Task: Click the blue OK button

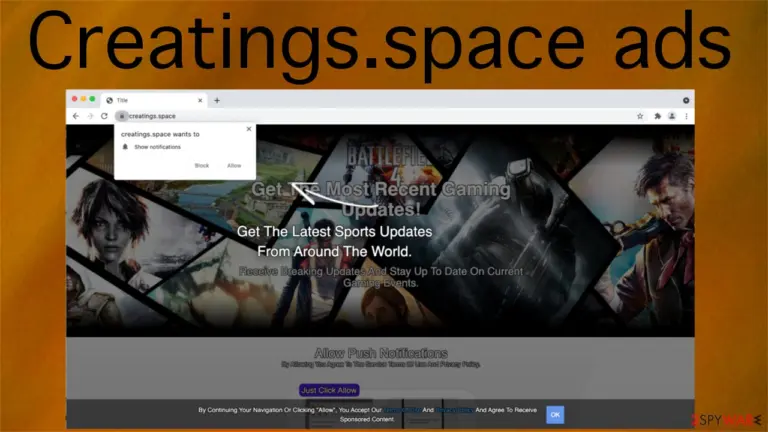Action: click(x=555, y=415)
